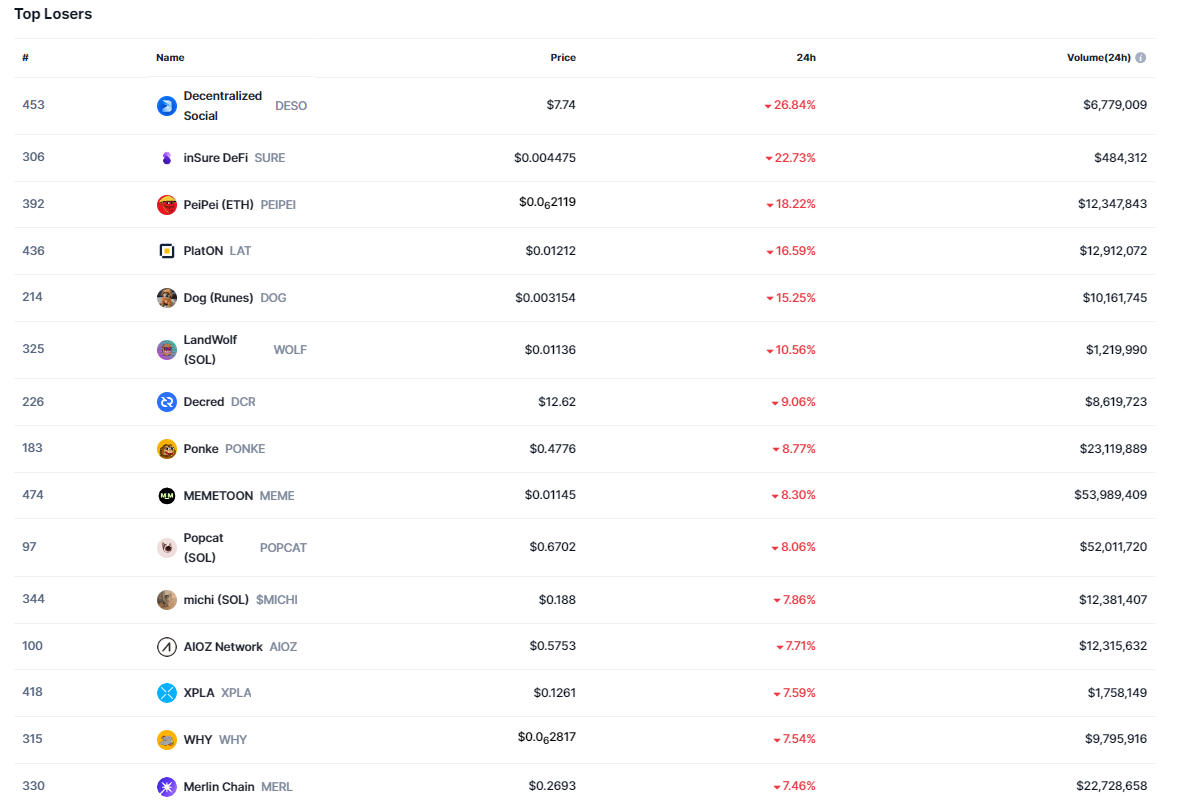The image size is (1192, 808).
Task: Open the WHY coin name link
Action: click(198, 740)
